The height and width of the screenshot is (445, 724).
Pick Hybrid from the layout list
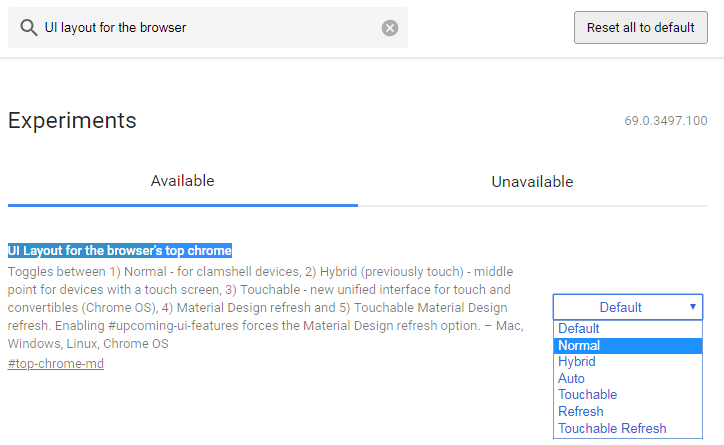click(577, 362)
